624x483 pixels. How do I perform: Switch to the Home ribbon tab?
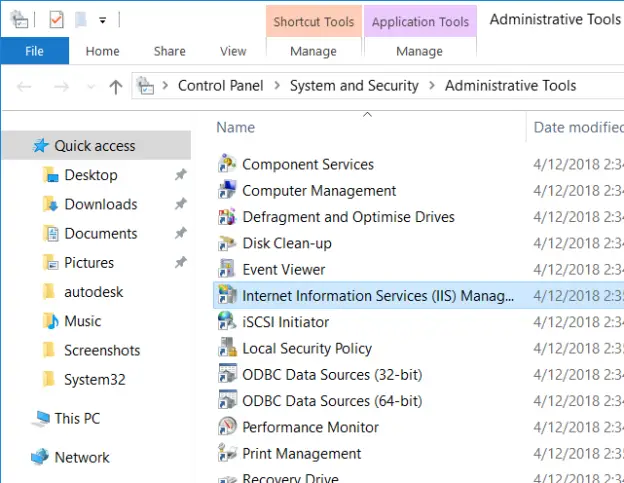point(102,51)
